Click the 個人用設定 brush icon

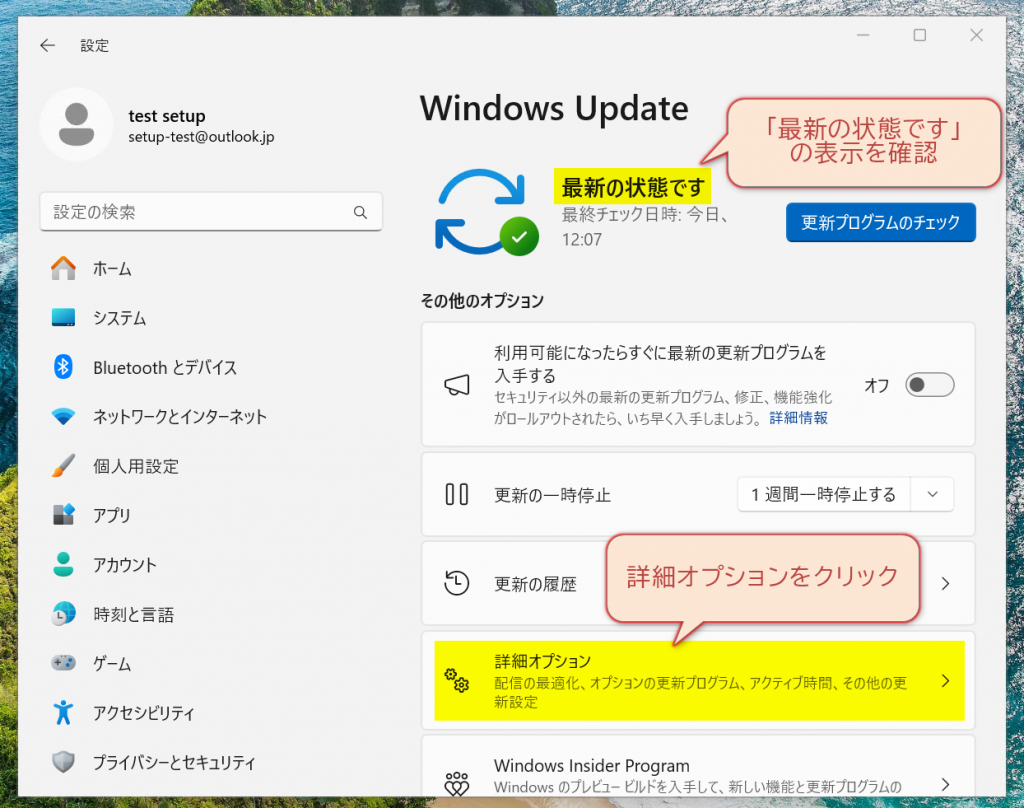point(64,466)
